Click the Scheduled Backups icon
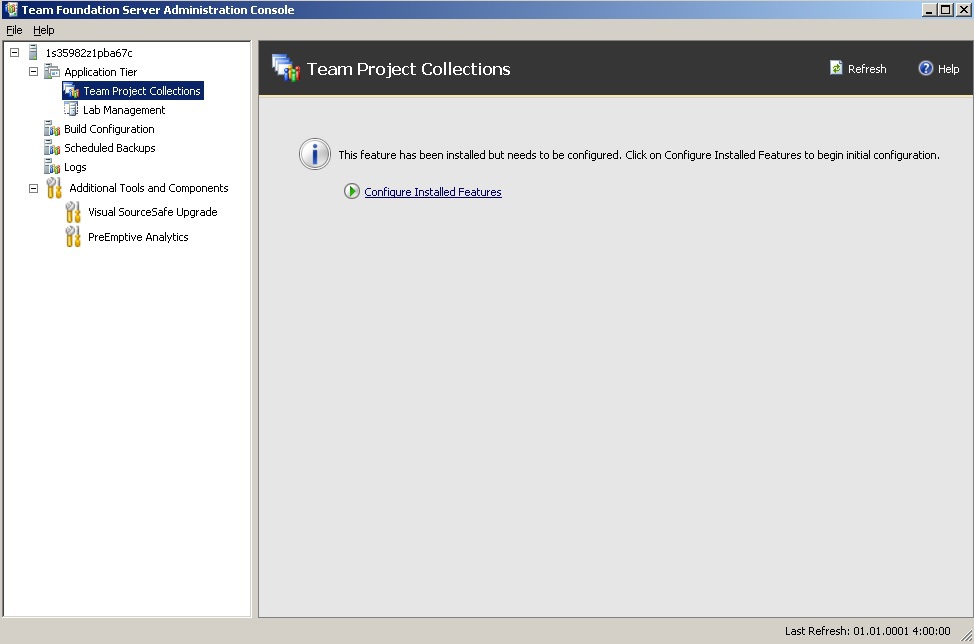Viewport: 974px width, 644px height. pos(52,148)
